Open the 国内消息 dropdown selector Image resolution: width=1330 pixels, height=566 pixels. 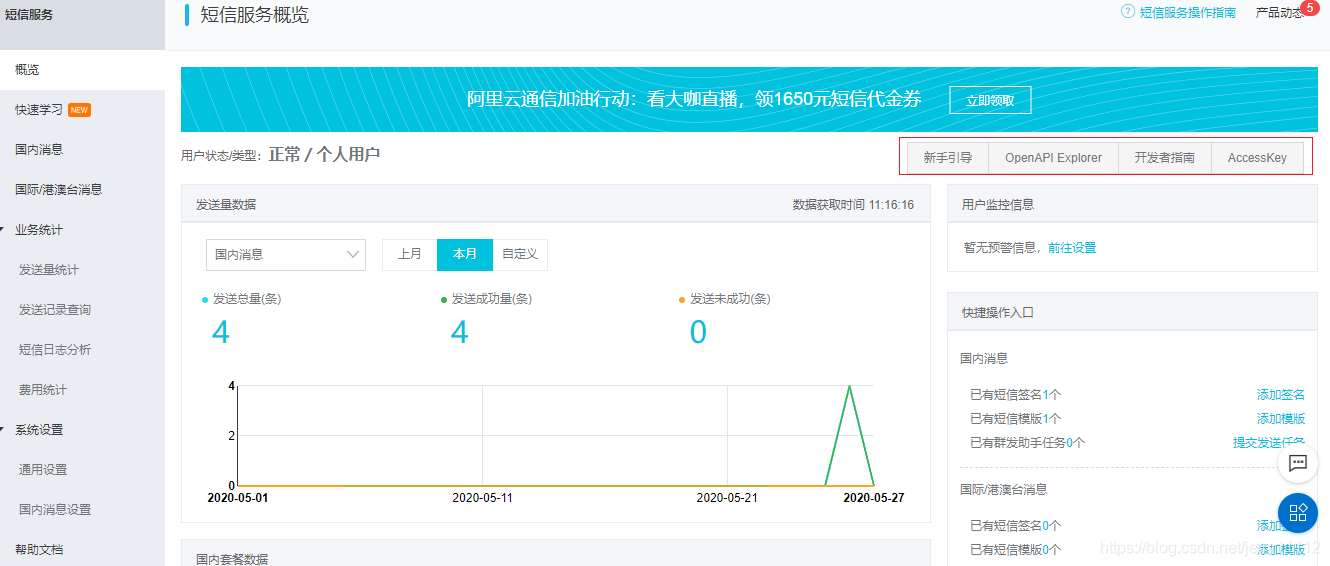pos(286,254)
